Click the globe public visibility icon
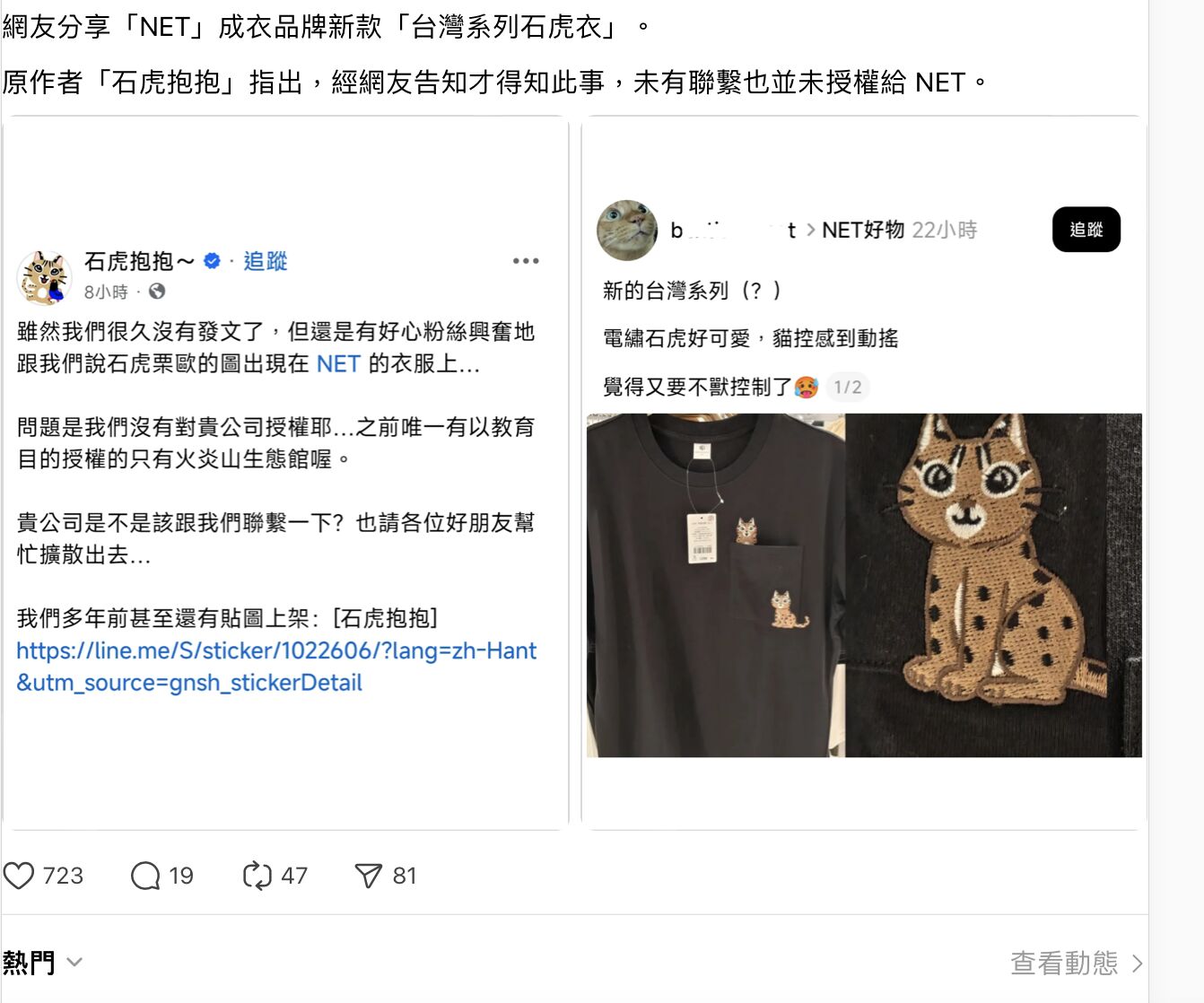 157,292
